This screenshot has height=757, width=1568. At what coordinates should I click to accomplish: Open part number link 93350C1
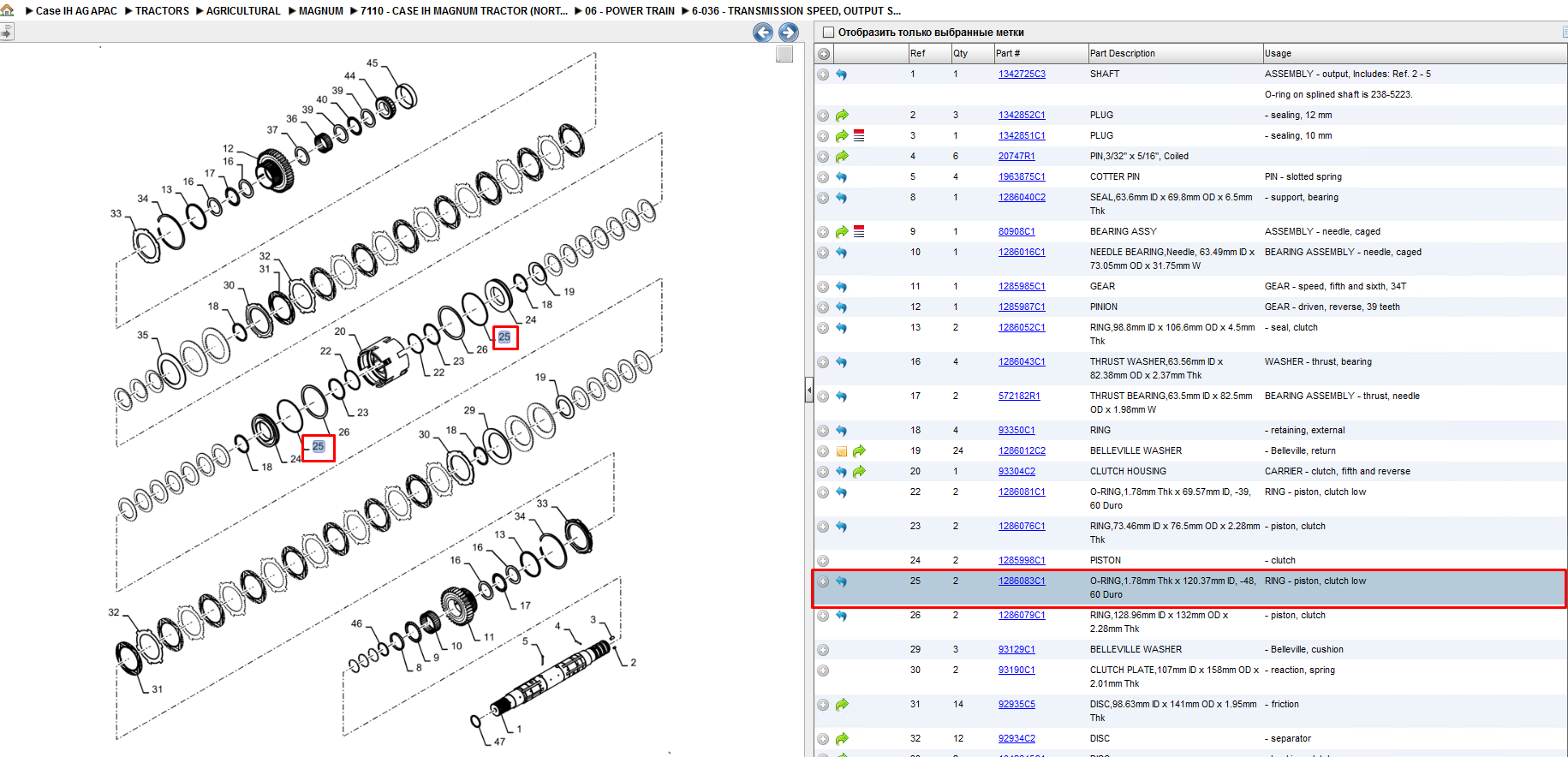pyautogui.click(x=1017, y=431)
